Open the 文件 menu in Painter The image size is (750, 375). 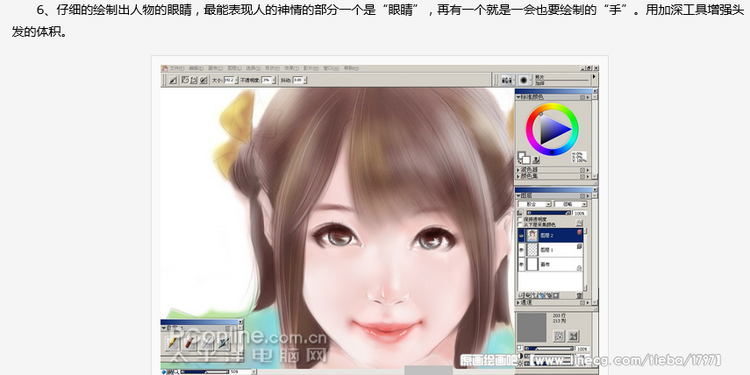pos(176,68)
